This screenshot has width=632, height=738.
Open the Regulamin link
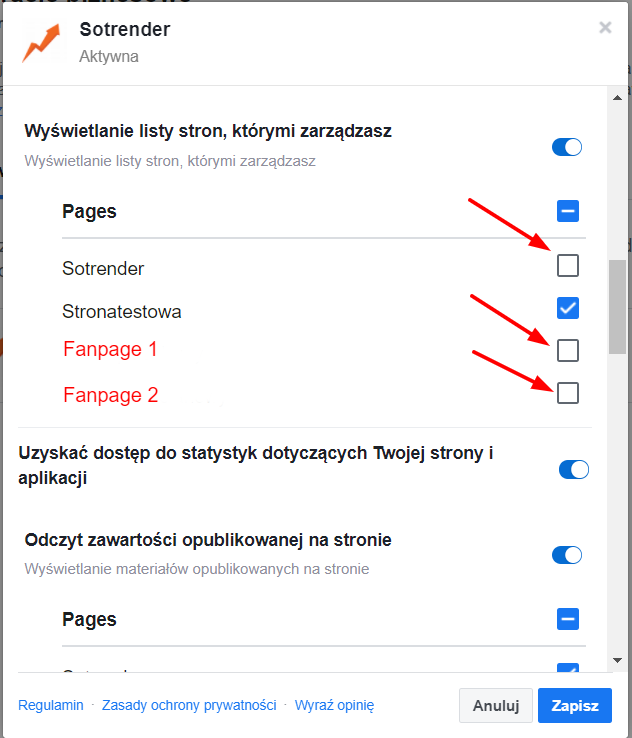(51, 705)
